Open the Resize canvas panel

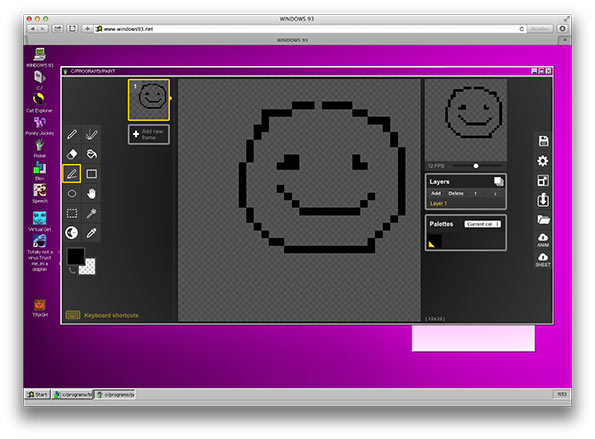pos(543,181)
